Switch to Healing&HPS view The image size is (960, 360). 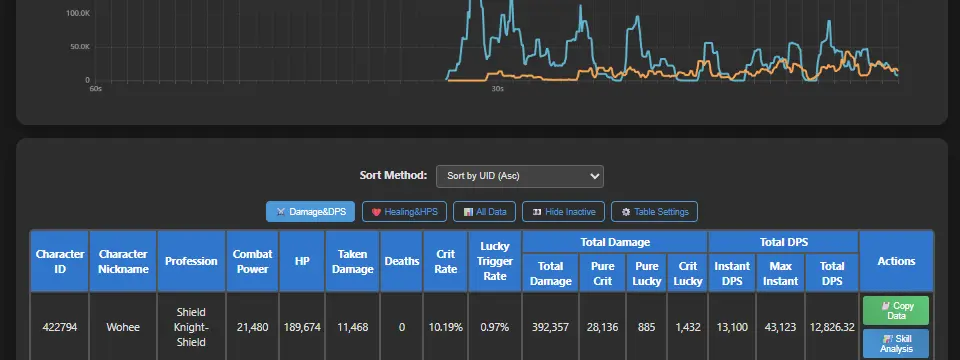[404, 212]
